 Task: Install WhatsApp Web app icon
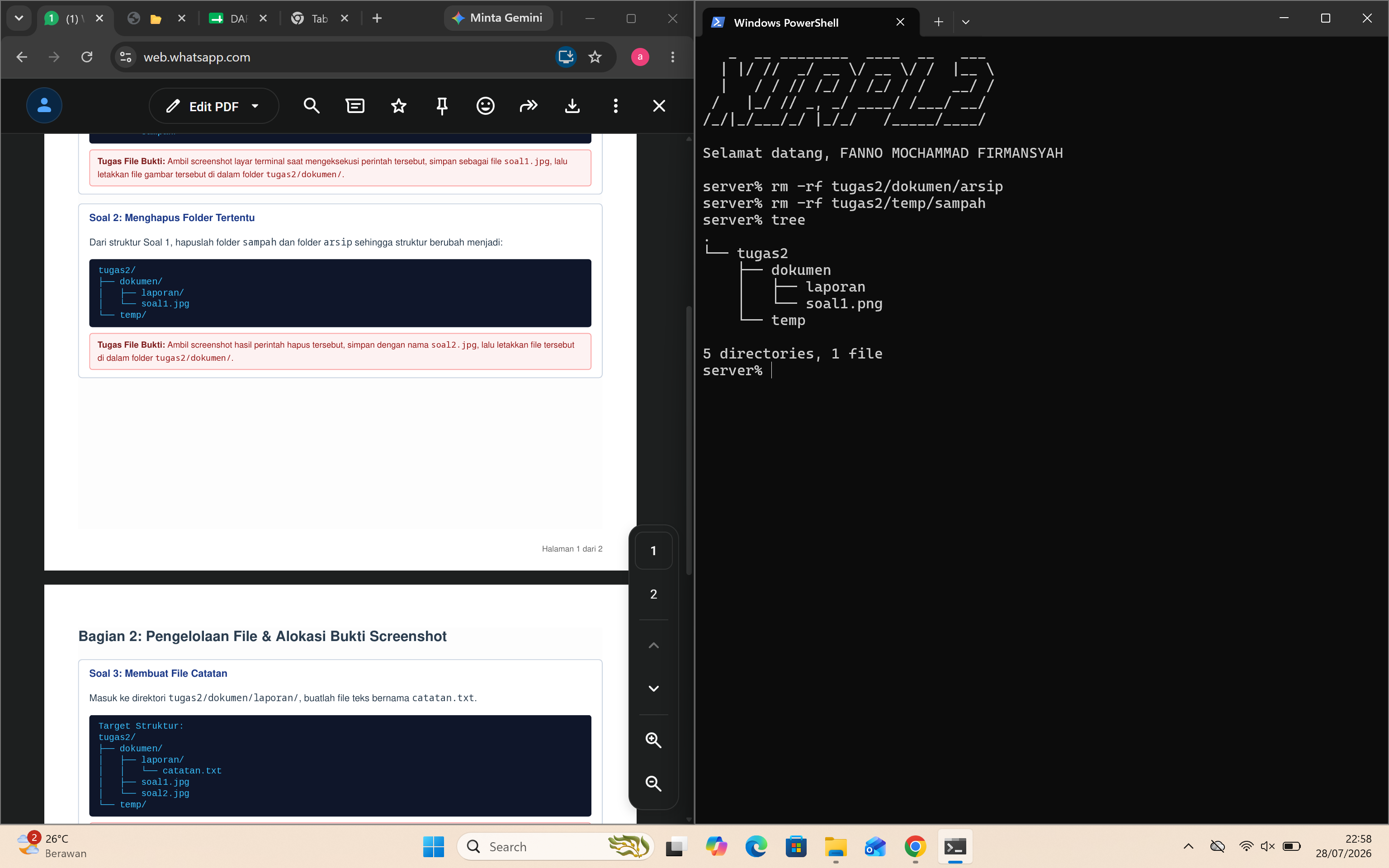pyautogui.click(x=566, y=57)
